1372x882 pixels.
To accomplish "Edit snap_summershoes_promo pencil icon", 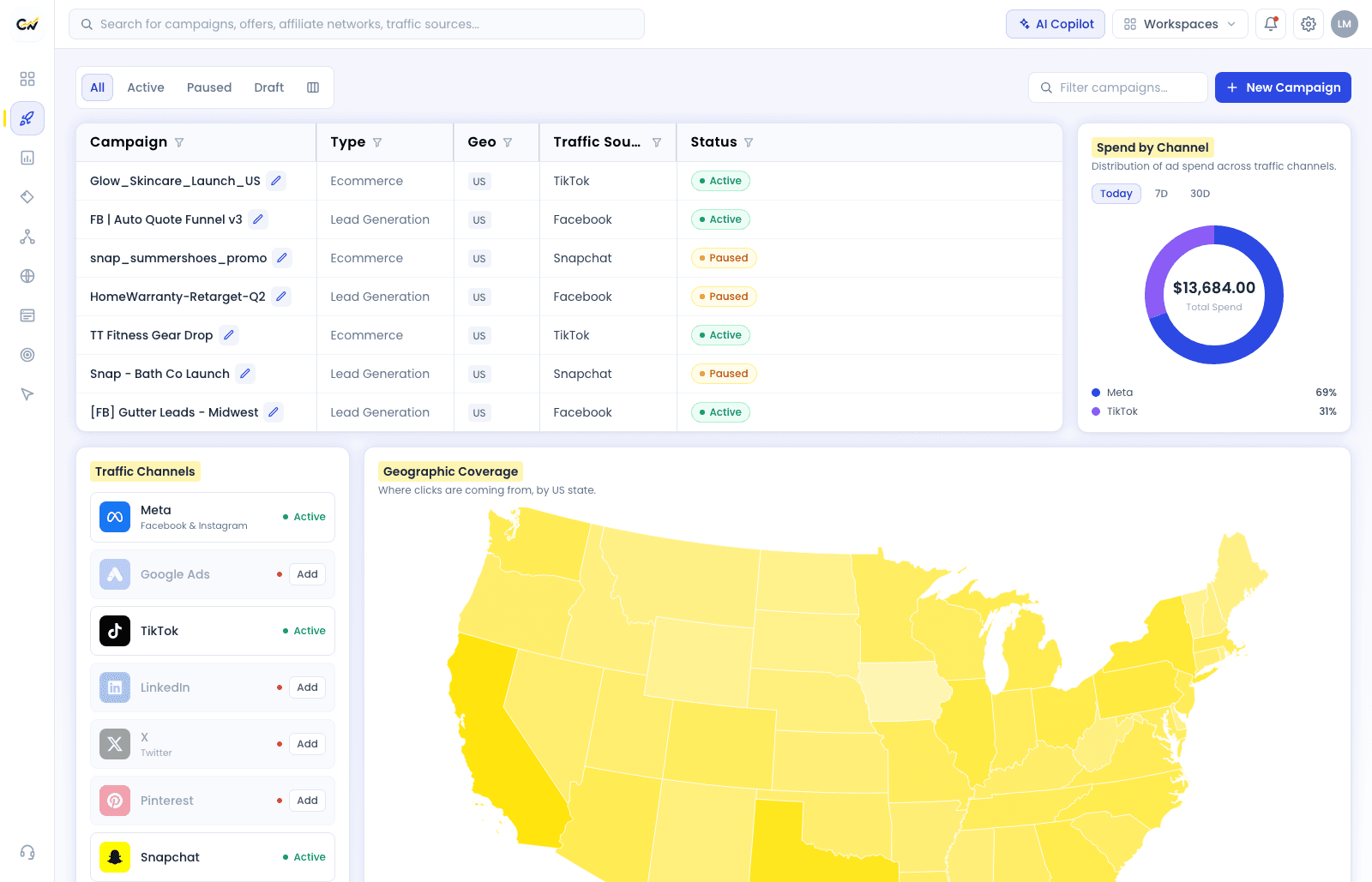I will 282,258.
